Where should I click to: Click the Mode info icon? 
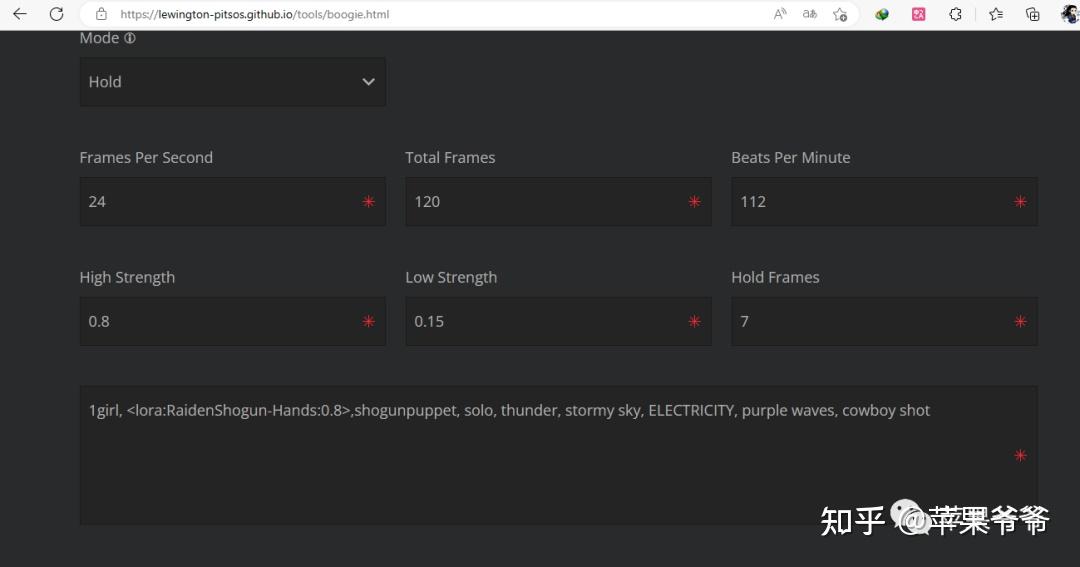(130, 38)
